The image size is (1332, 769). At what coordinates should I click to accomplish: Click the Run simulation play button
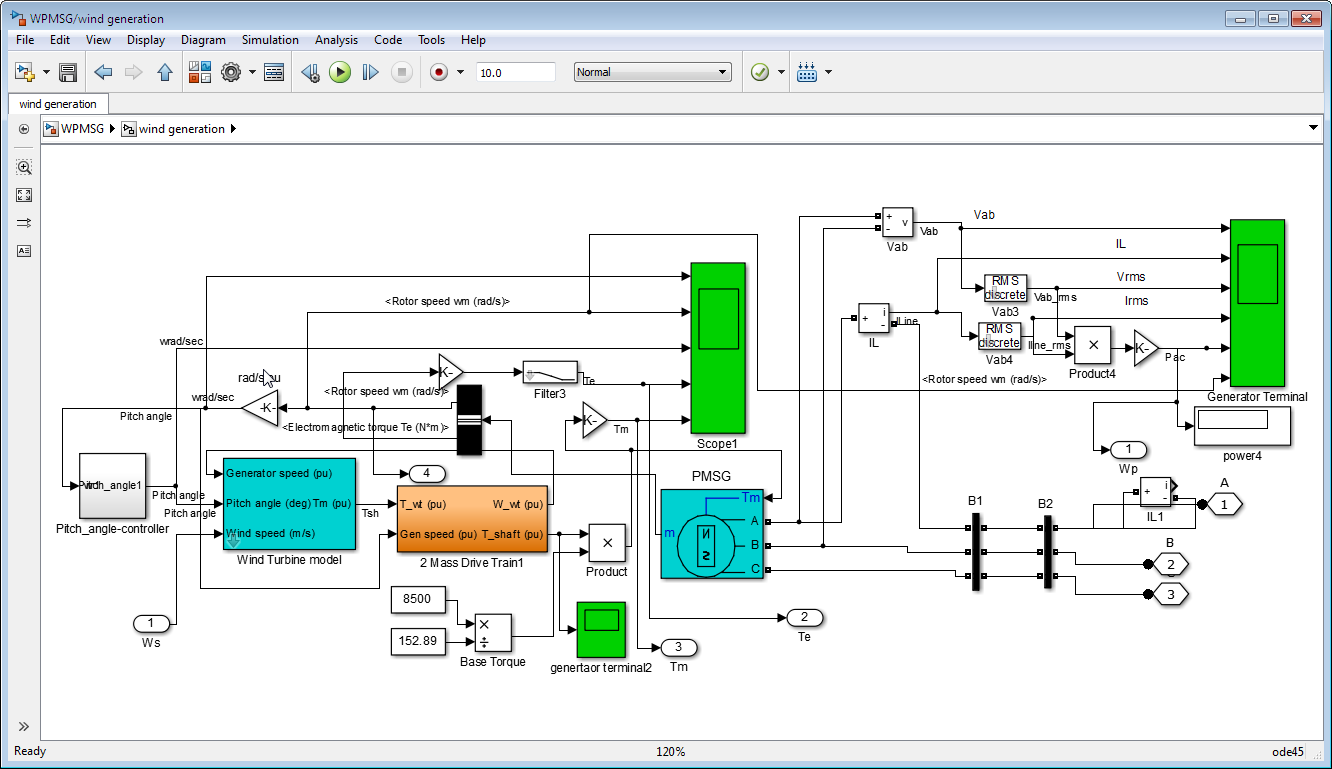[x=340, y=72]
